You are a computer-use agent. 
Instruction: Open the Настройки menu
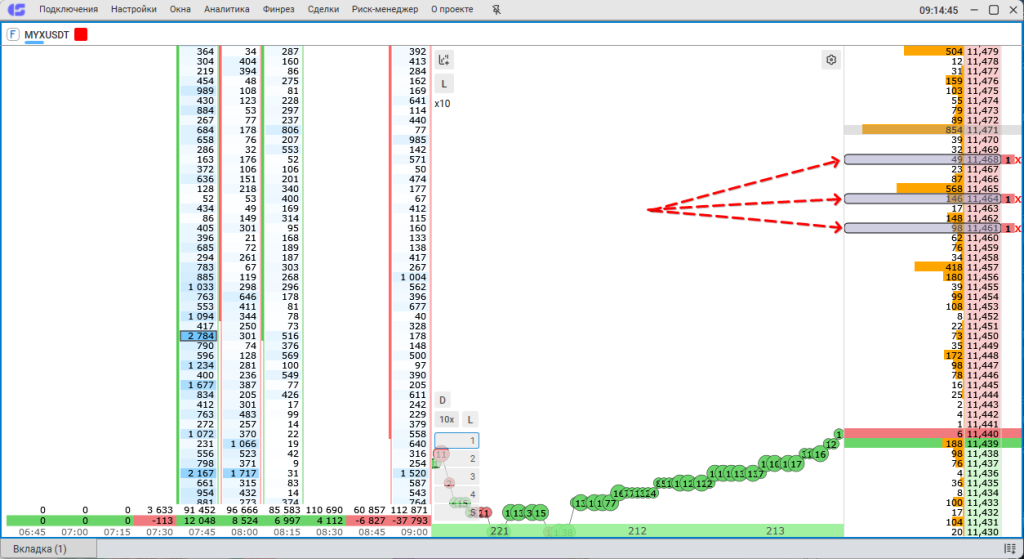pos(134,10)
